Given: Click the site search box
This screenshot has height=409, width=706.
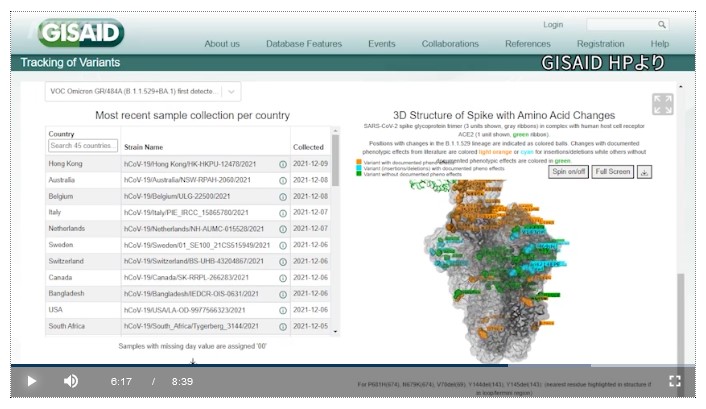Looking at the screenshot, I should coord(621,24).
